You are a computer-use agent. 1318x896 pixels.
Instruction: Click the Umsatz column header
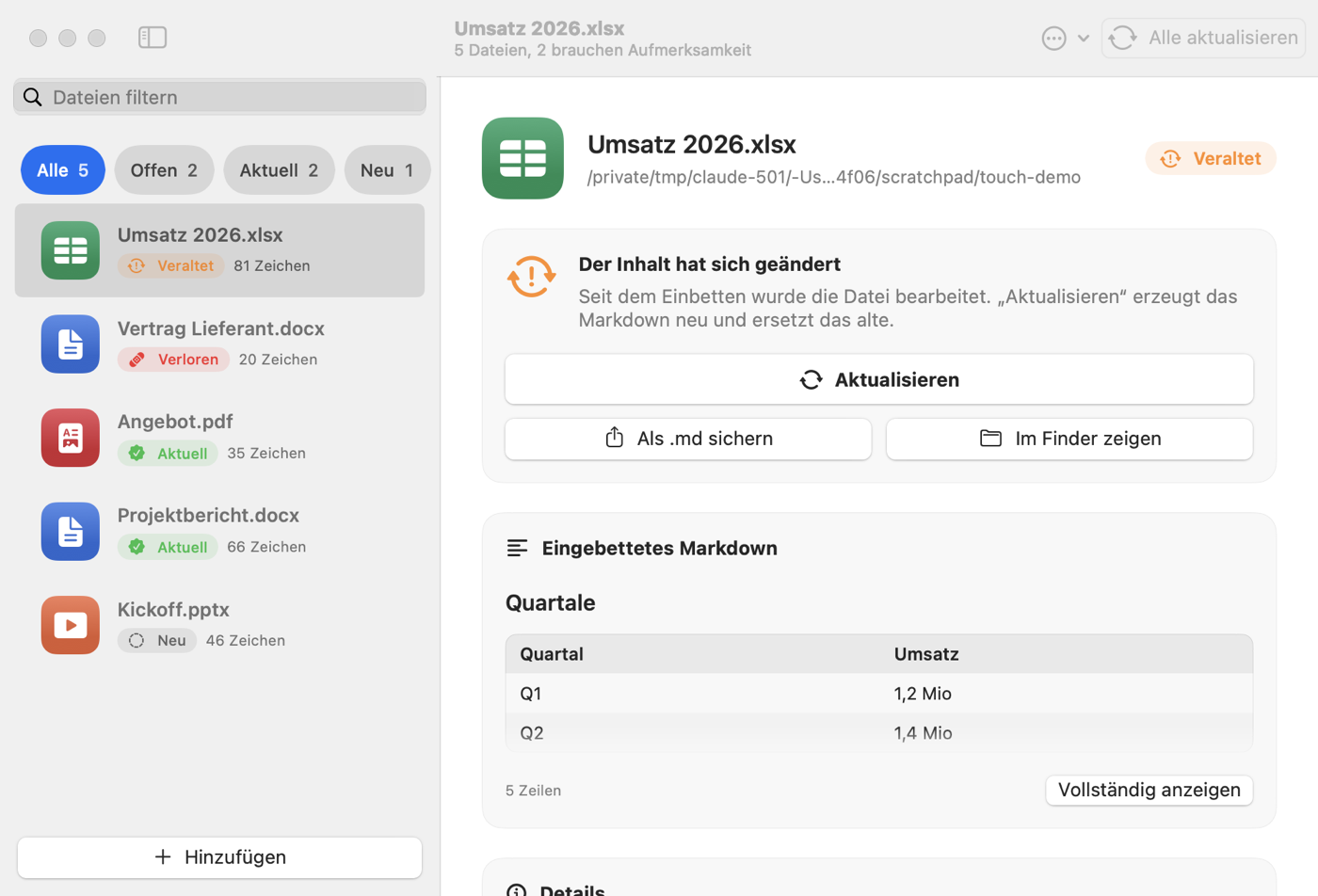(x=926, y=654)
